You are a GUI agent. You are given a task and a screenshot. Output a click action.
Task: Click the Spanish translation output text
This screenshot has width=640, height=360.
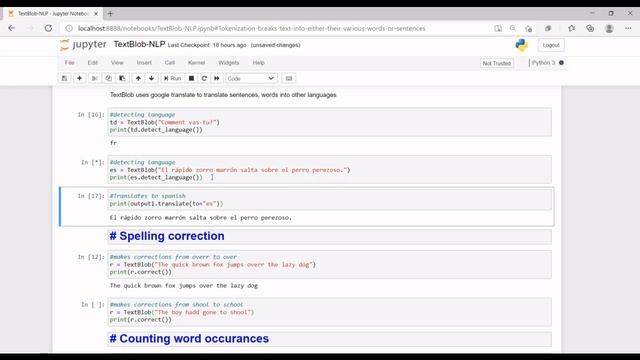(201, 218)
